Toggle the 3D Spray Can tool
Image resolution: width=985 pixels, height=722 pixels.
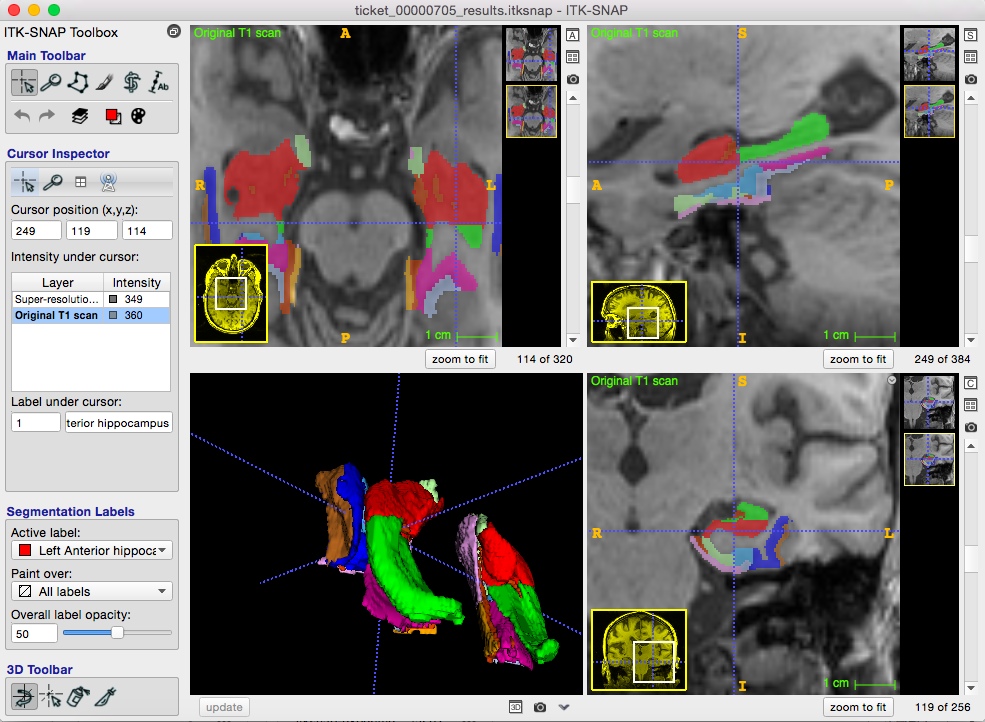79,696
